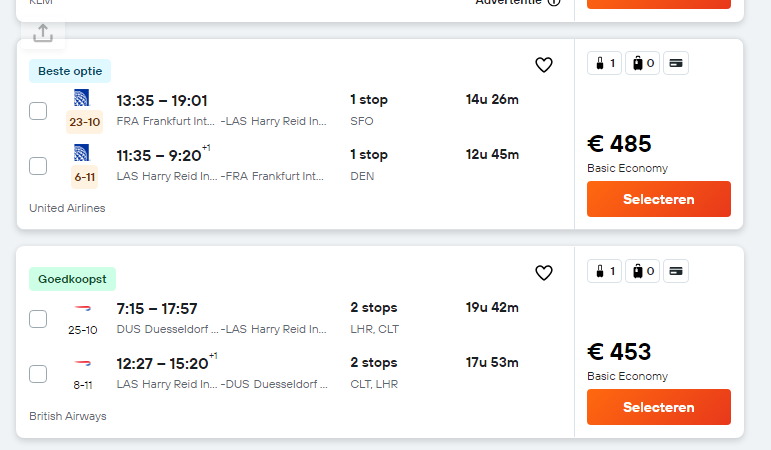Click the "Beste optie" label
Viewport: 771px width, 450px height.
[x=69, y=71]
